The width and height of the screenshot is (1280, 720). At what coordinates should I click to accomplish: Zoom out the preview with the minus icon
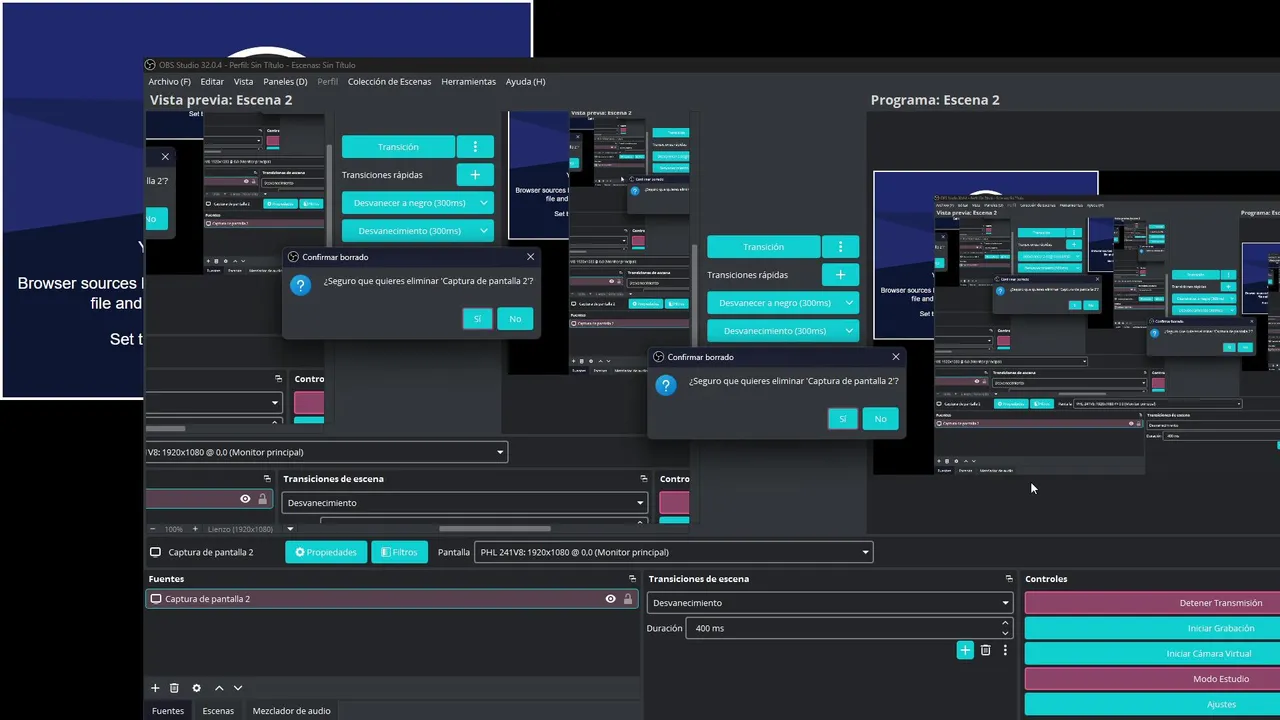point(153,529)
